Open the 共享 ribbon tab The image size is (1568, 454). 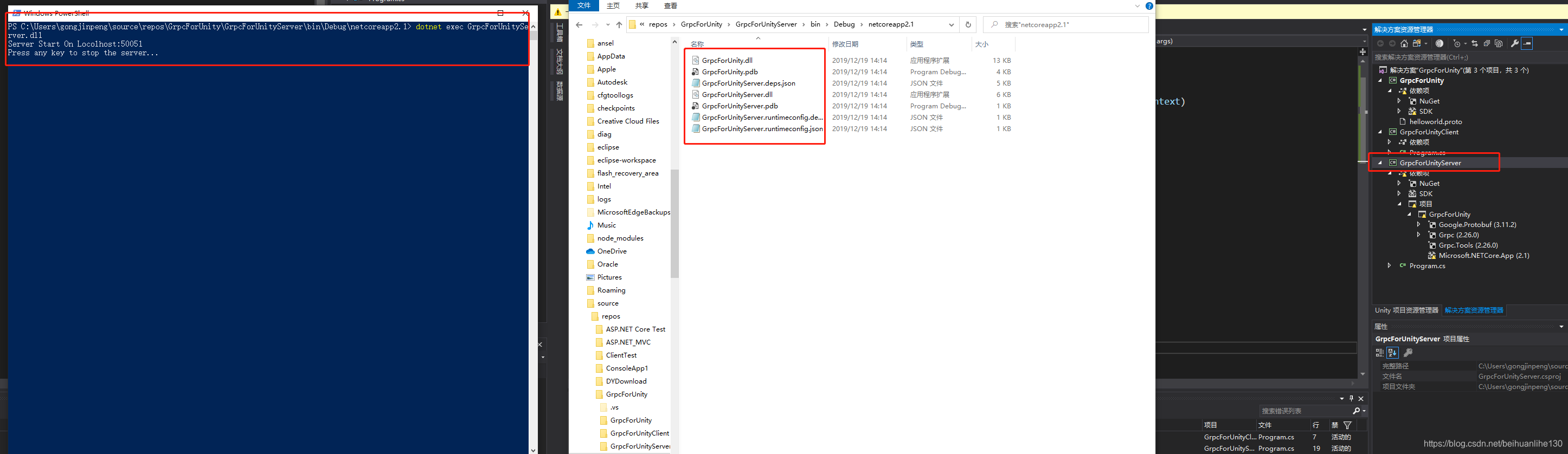click(642, 5)
